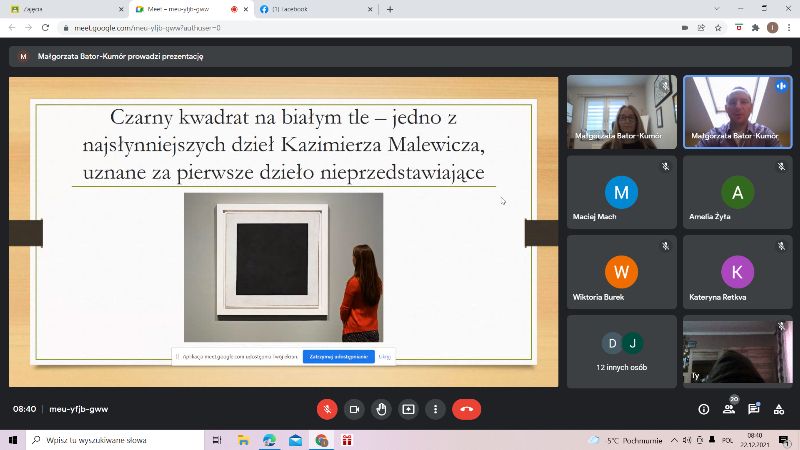Screen dimensions: 800x450
Task: Unmute the microphone in the call controls
Action: (x=327, y=409)
